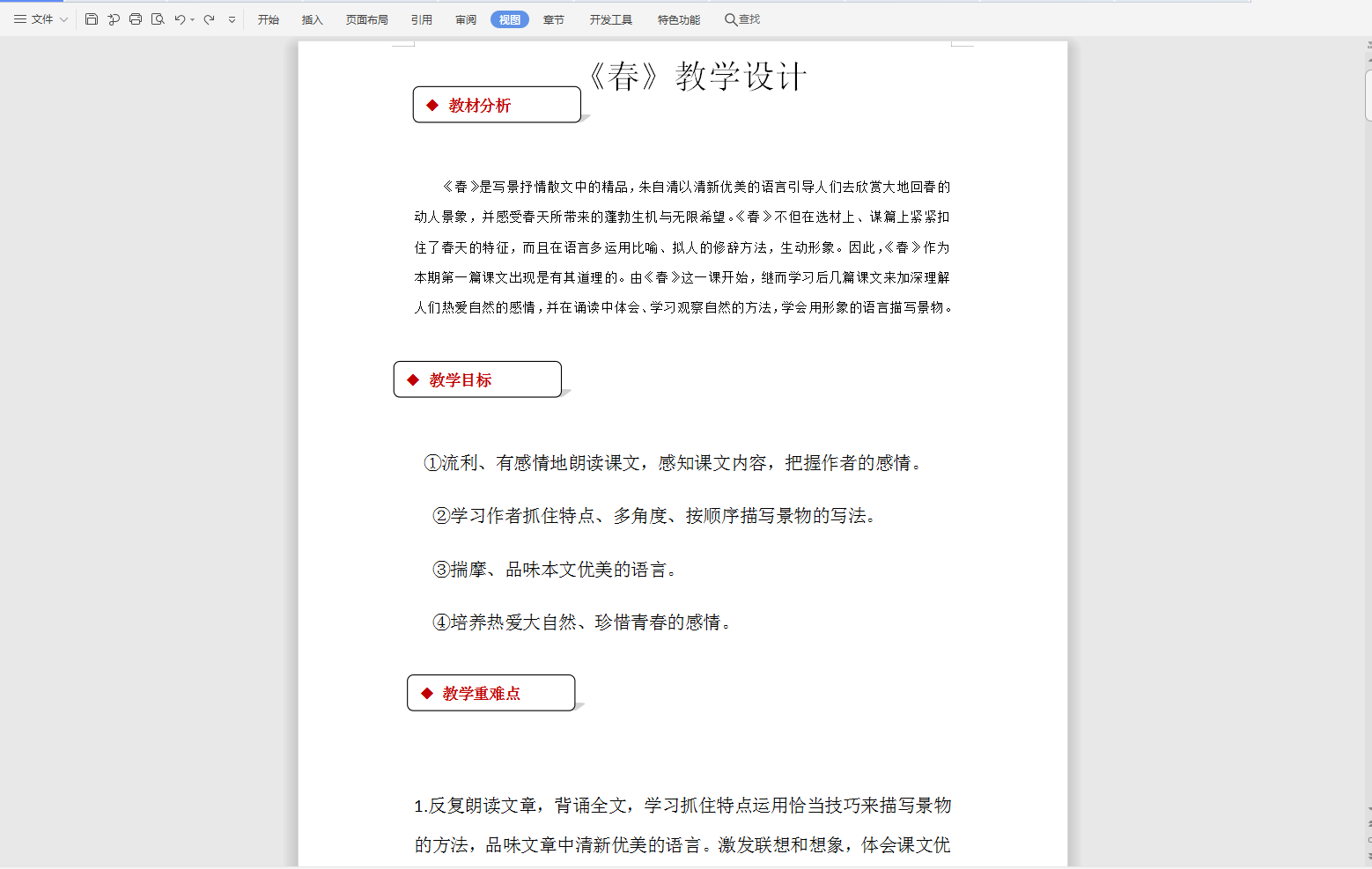Switch to the 开始 tab

[x=269, y=19]
